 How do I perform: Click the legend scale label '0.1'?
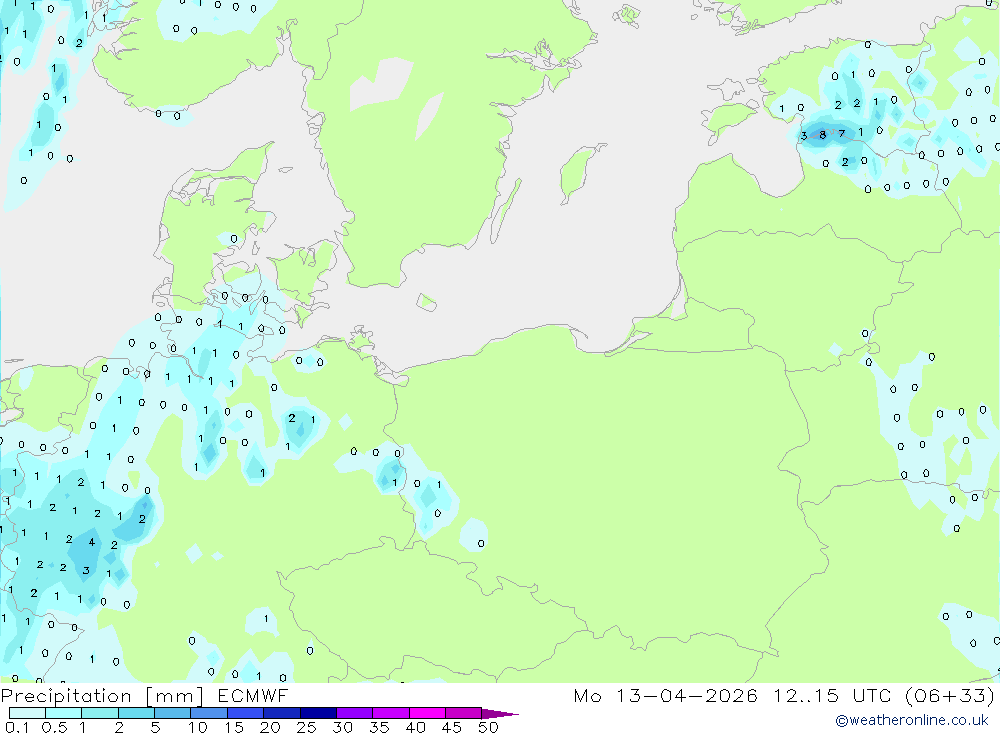pyautogui.click(x=17, y=727)
